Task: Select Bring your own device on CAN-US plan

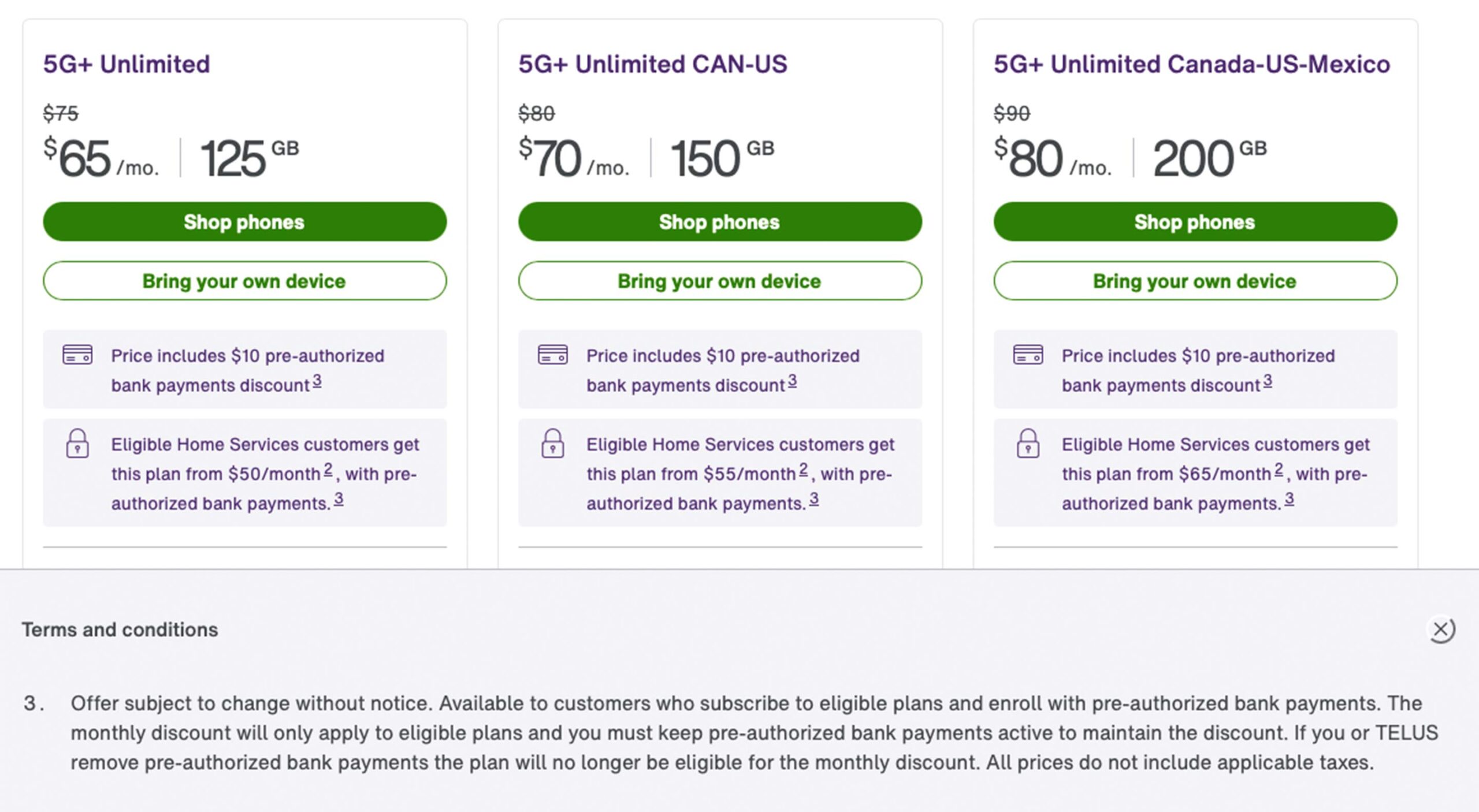Action: point(719,281)
